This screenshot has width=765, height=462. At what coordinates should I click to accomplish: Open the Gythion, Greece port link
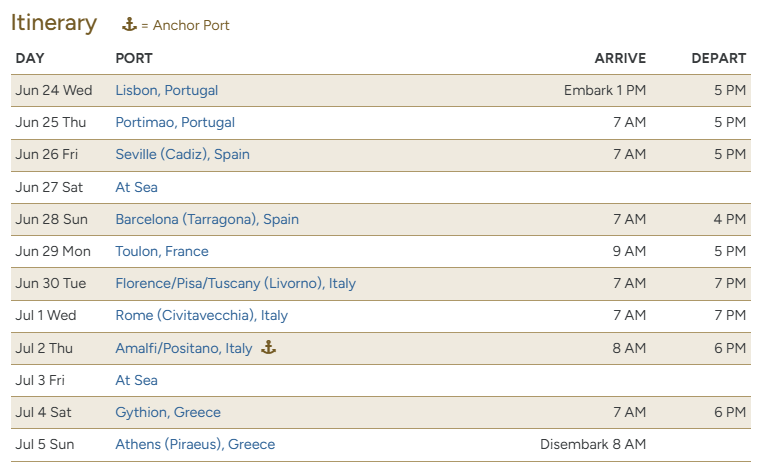[168, 412]
